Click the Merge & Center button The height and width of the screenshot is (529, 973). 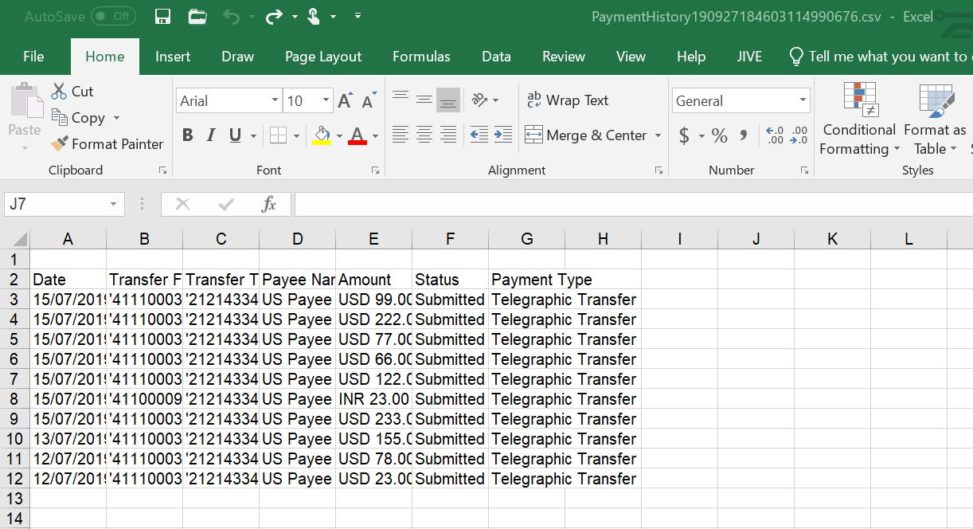(x=586, y=135)
